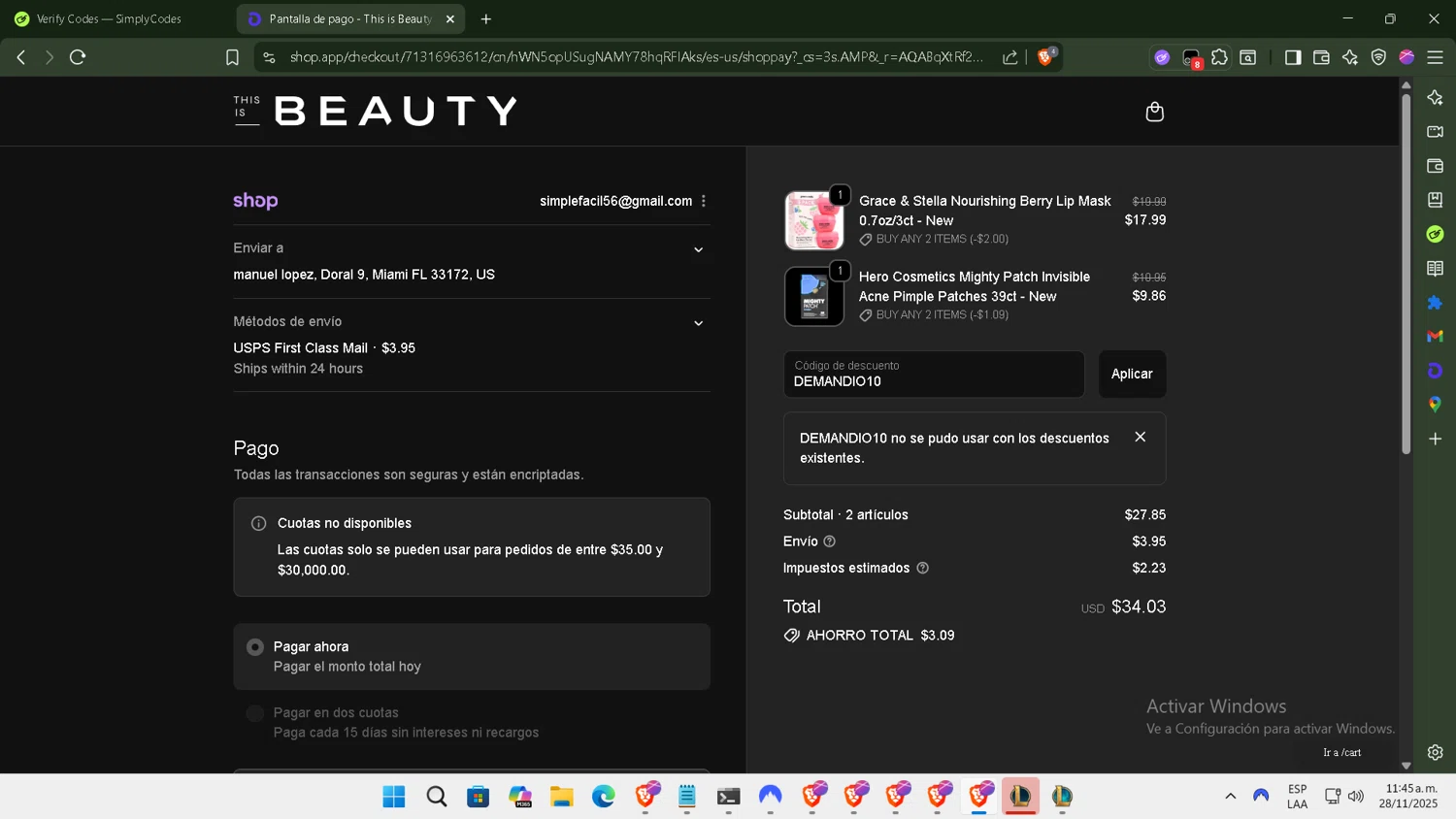Open Leo AI sparkle icon in toolbar
This screenshot has width=1456, height=819.
tap(1350, 57)
